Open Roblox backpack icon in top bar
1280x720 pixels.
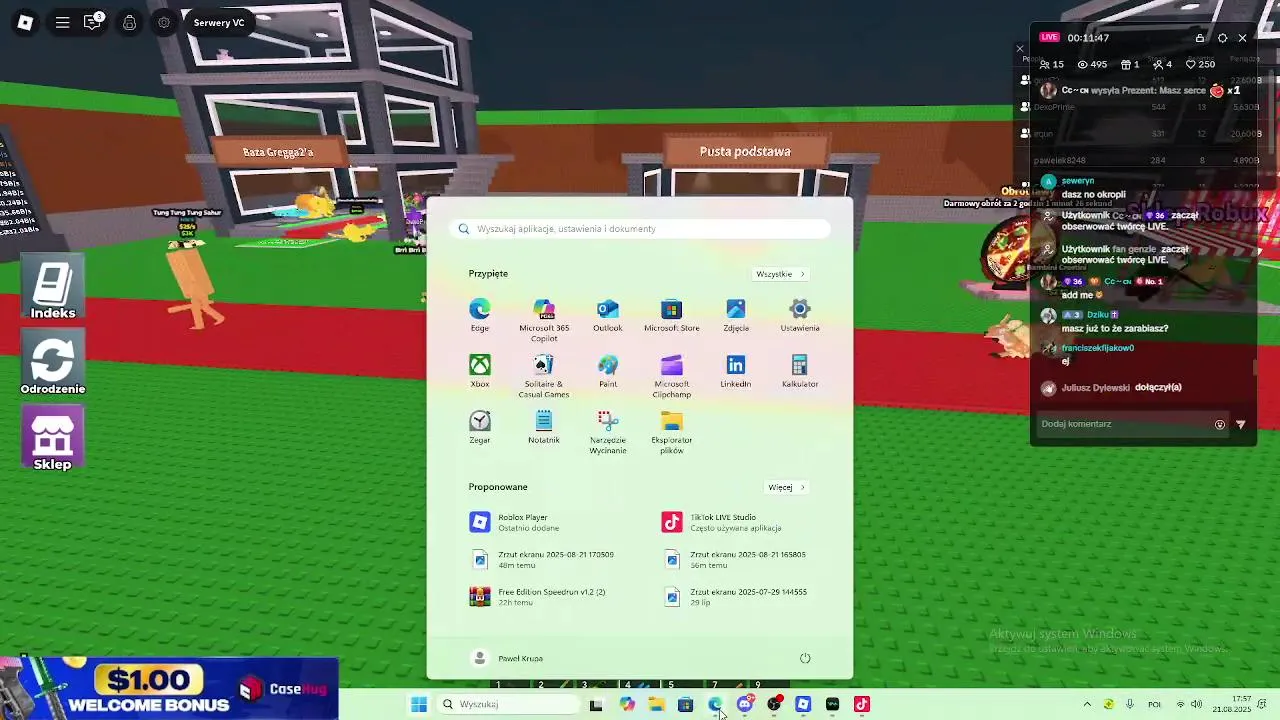pos(129,22)
